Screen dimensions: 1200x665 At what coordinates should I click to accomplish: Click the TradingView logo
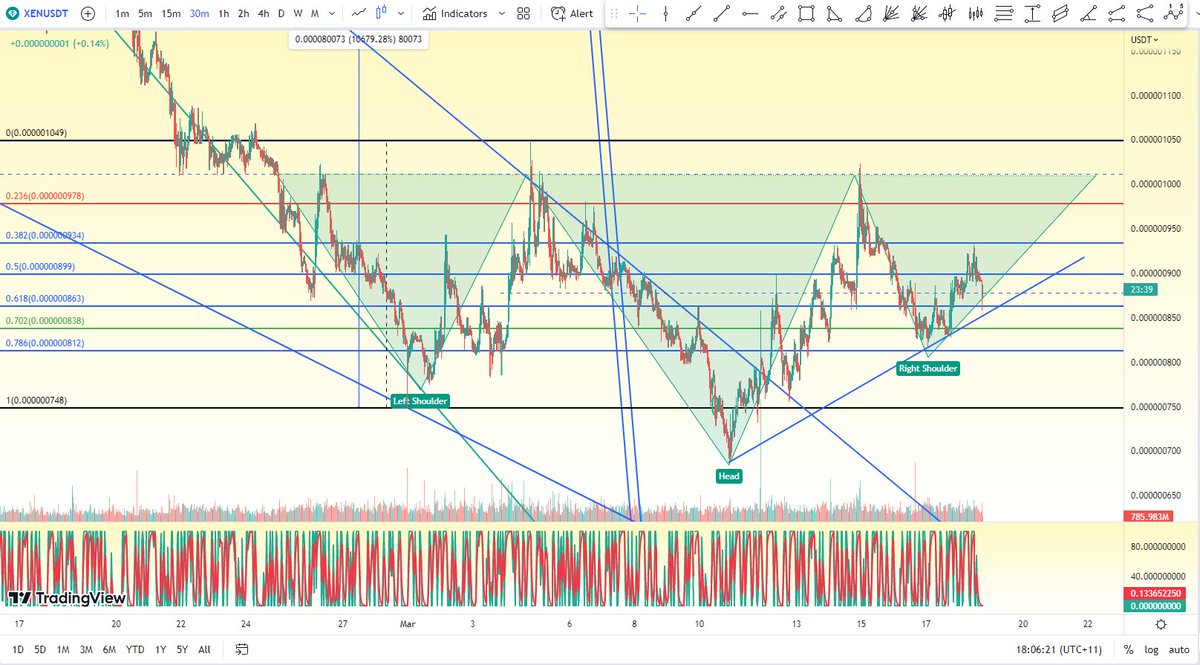[68, 598]
